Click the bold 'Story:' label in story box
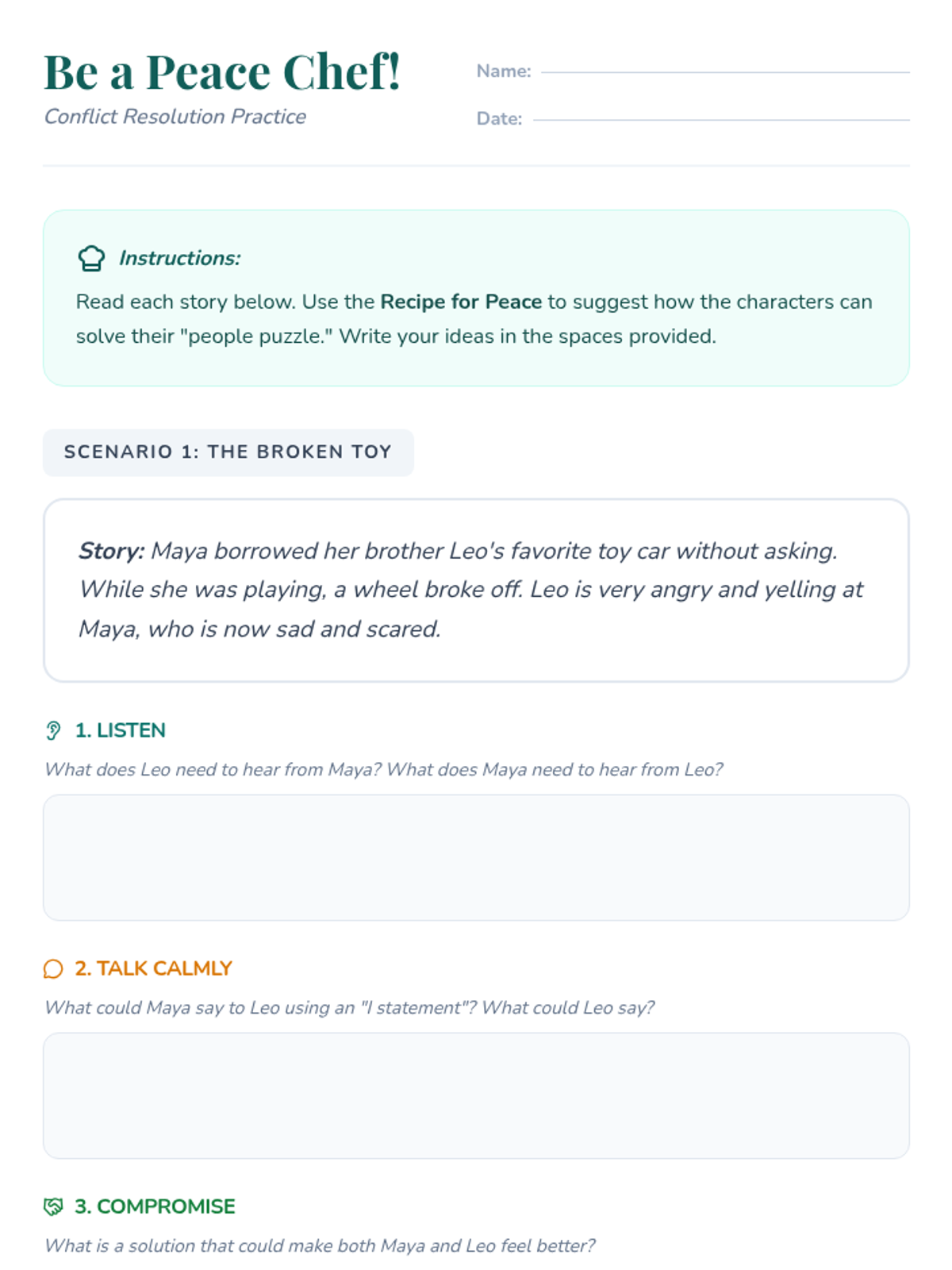952x1270 pixels. pos(111,551)
